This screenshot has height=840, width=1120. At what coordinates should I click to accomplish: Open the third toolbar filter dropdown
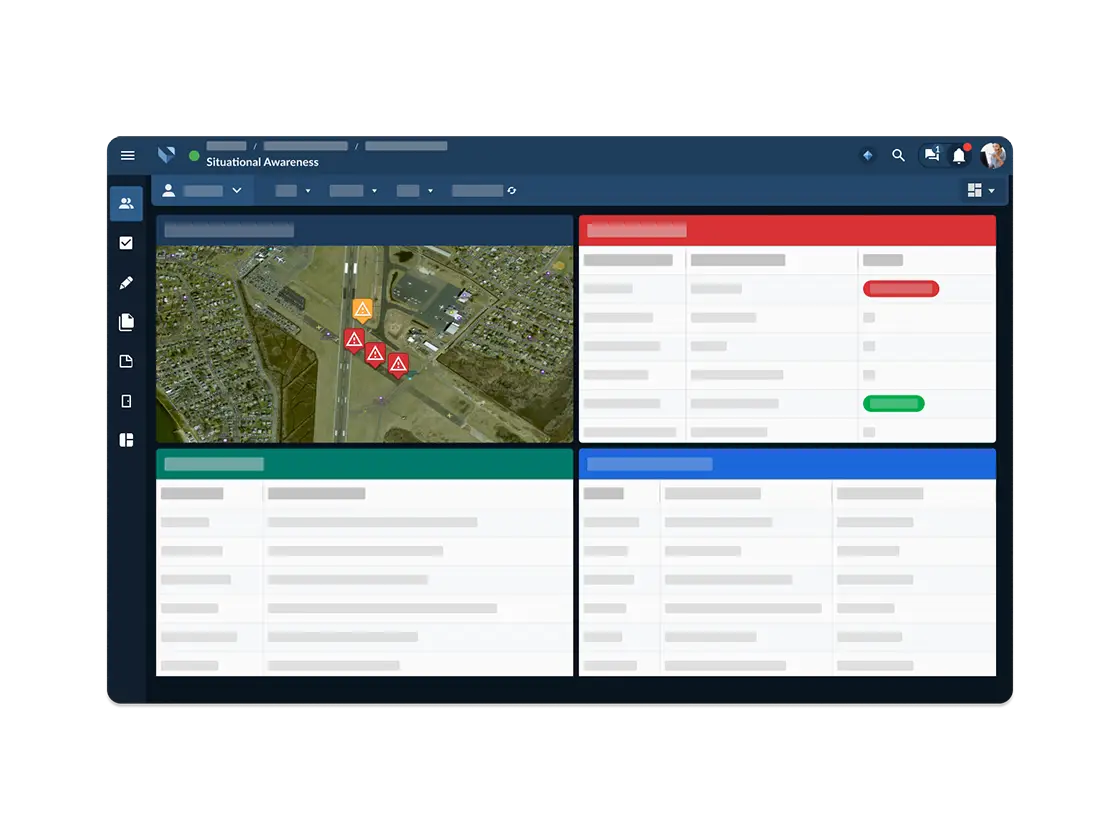[x=415, y=191]
